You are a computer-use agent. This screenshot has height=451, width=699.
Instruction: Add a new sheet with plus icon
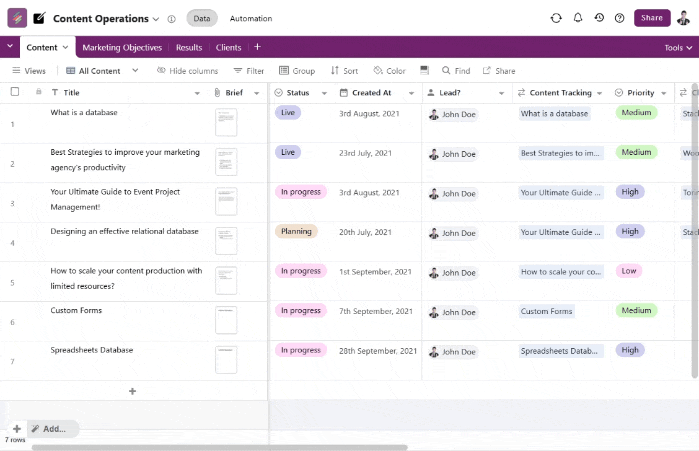click(x=257, y=47)
